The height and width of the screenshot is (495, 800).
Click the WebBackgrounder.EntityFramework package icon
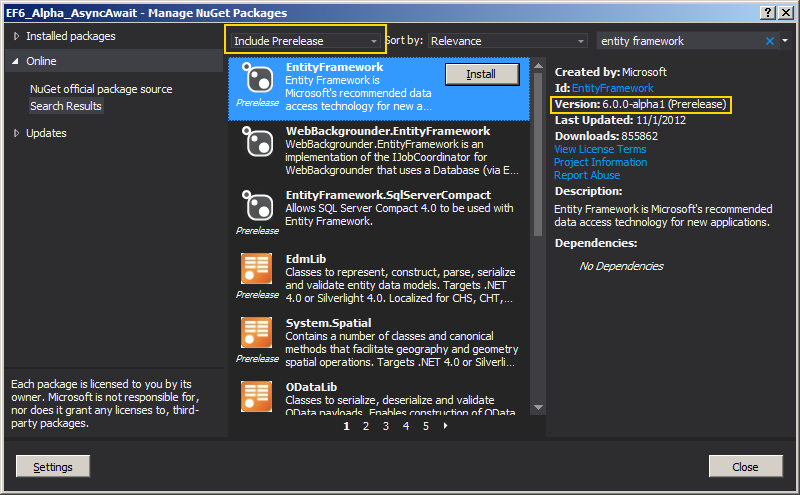[x=258, y=143]
